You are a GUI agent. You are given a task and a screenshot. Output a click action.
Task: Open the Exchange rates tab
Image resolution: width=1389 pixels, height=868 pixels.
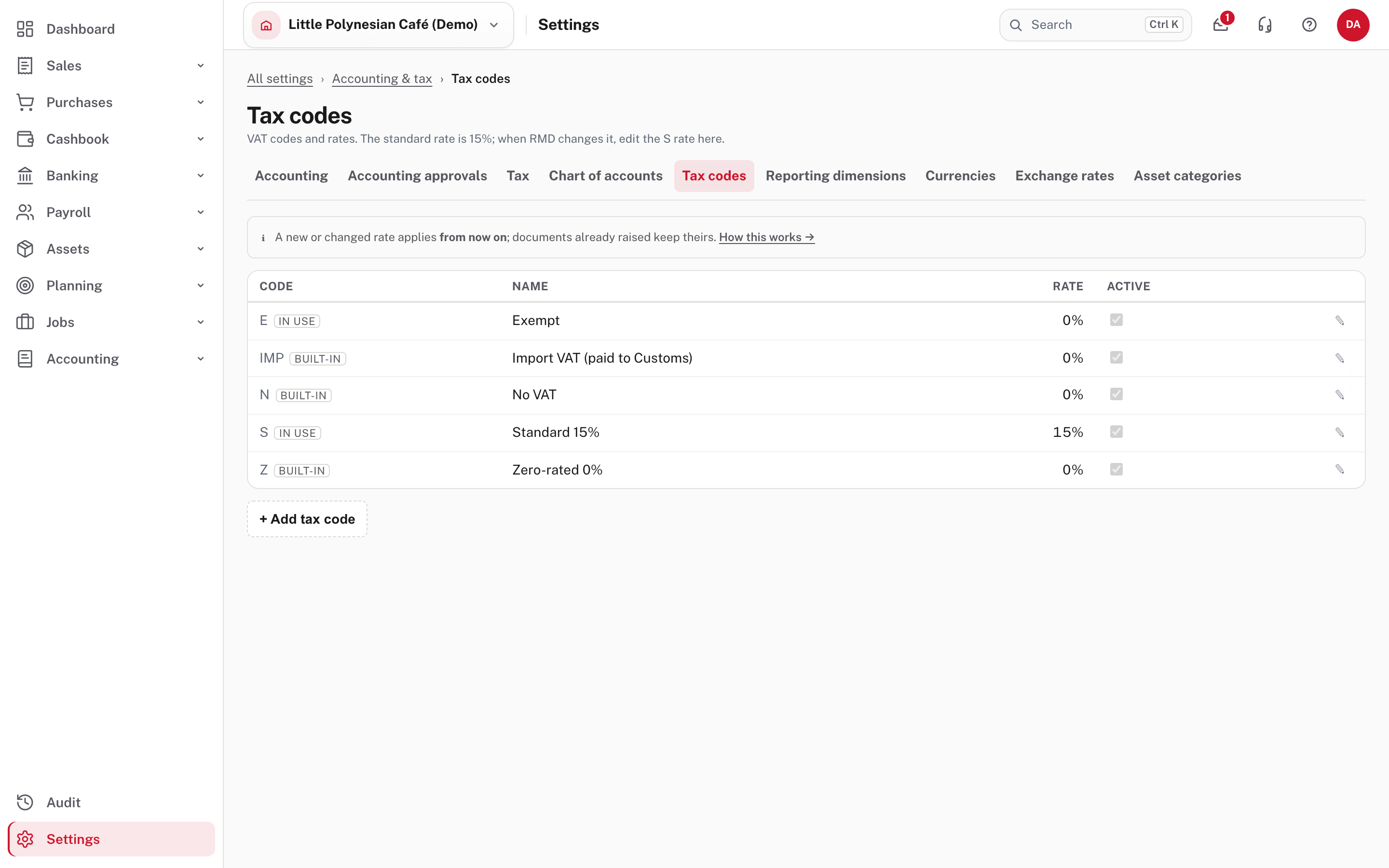coord(1064,176)
